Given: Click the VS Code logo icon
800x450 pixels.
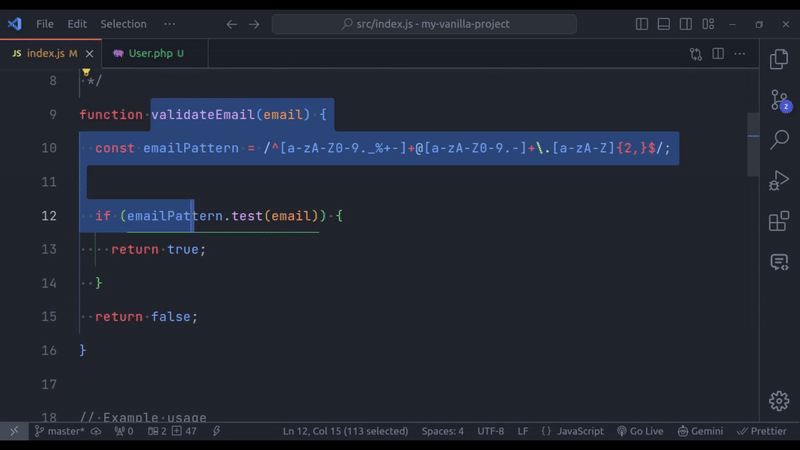Looking at the screenshot, I should 15,24.
